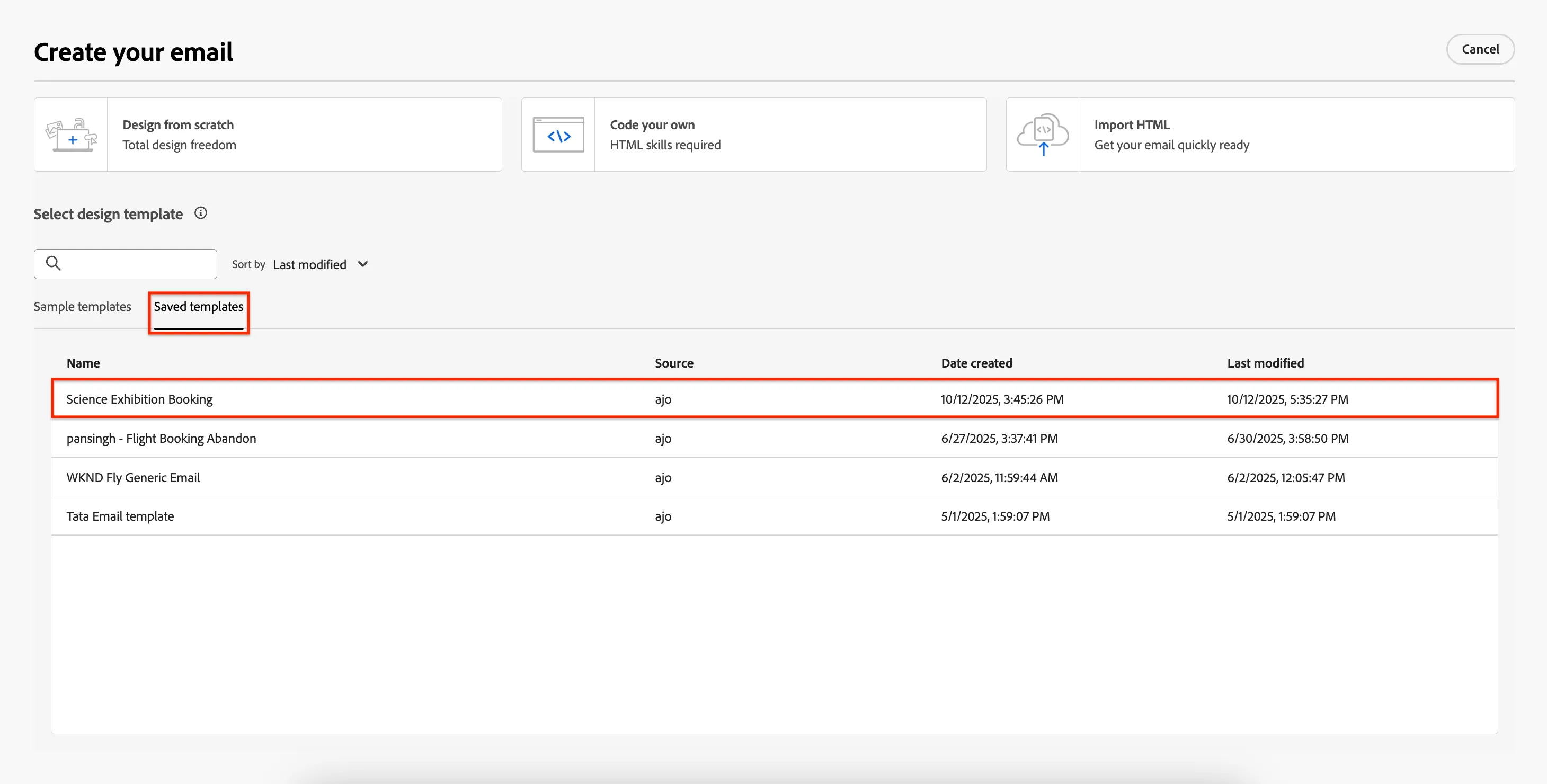This screenshot has width=1547, height=784.
Task: Click the Last modified column header
Action: 1265,363
